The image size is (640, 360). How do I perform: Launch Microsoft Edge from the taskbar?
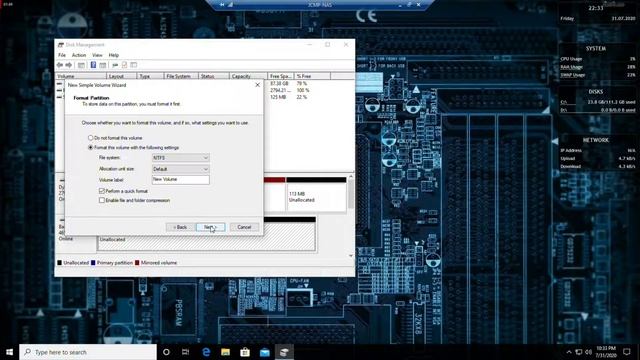coord(206,352)
